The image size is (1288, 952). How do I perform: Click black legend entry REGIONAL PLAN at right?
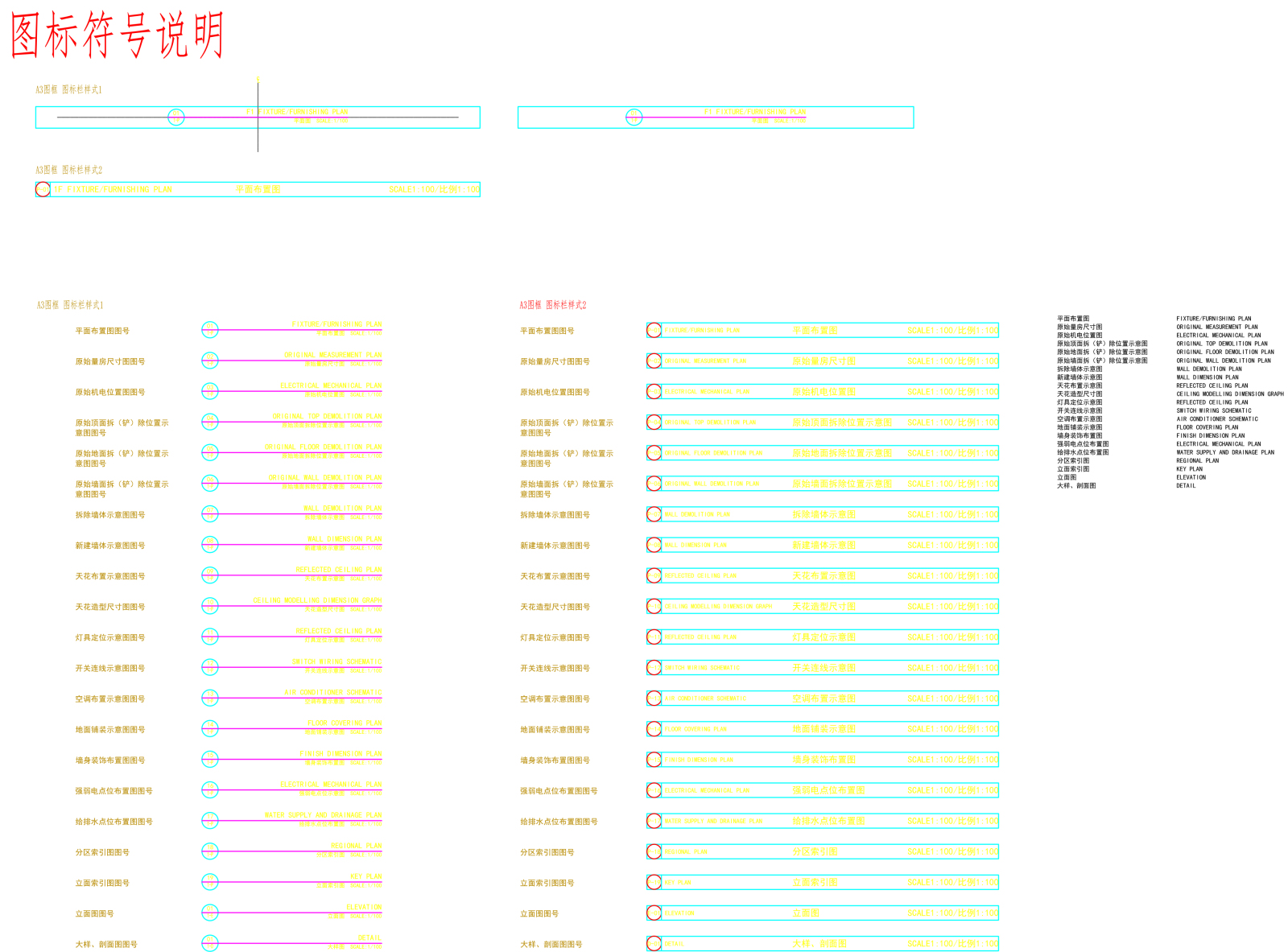[x=1198, y=460]
